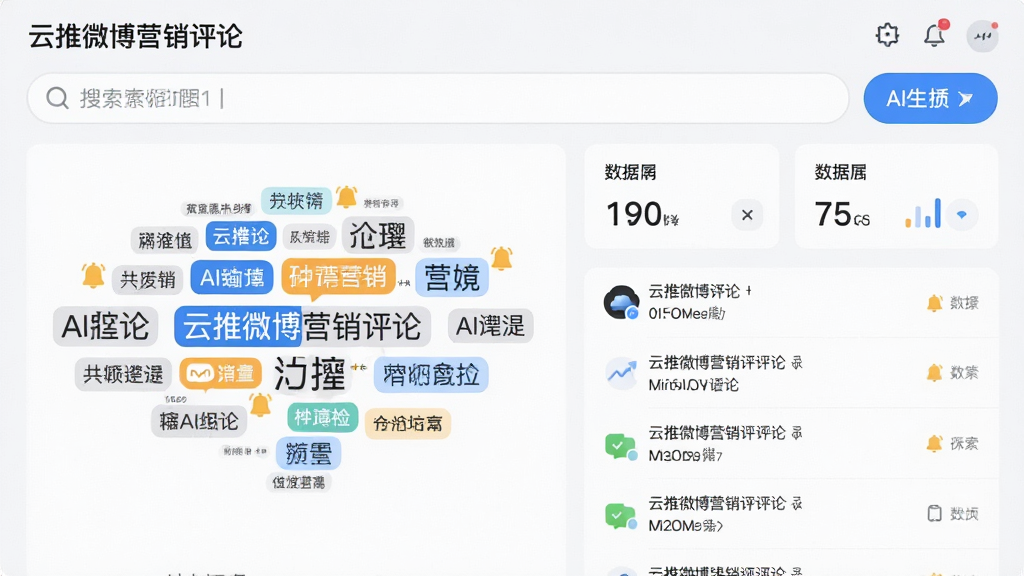Open the line-chart trend icon in the list
The height and width of the screenshot is (576, 1024).
[621, 373]
